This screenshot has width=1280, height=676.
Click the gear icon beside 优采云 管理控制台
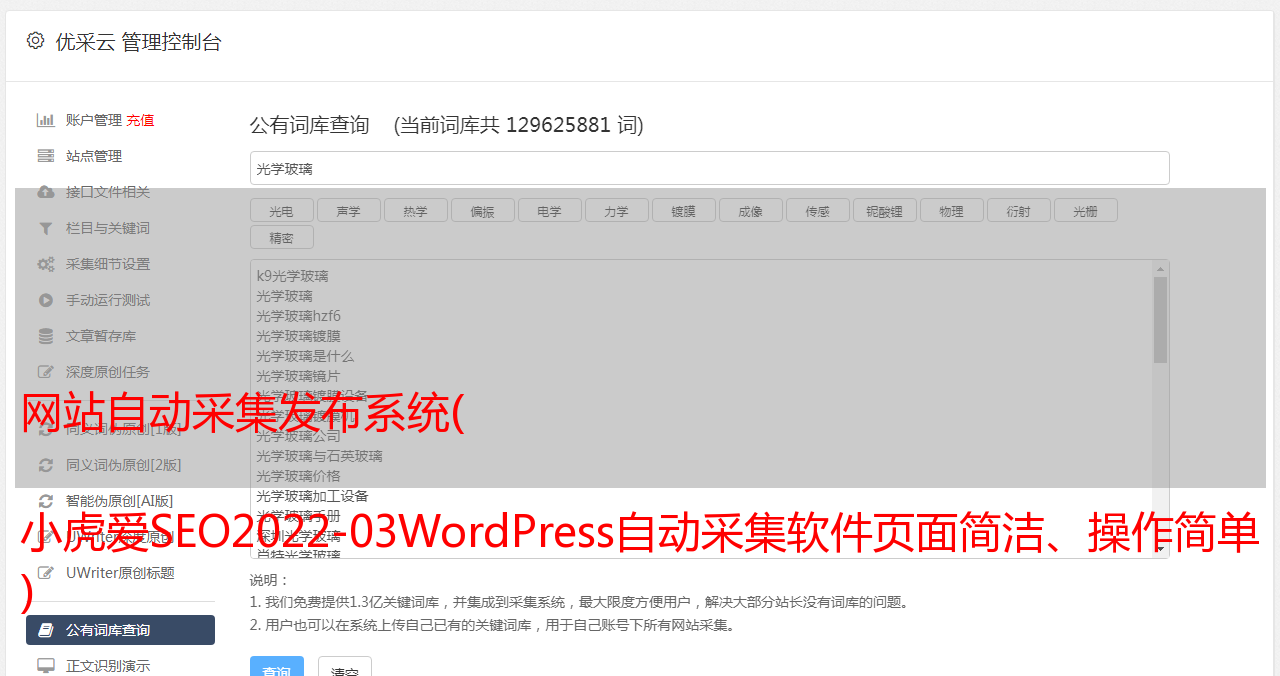click(x=36, y=41)
